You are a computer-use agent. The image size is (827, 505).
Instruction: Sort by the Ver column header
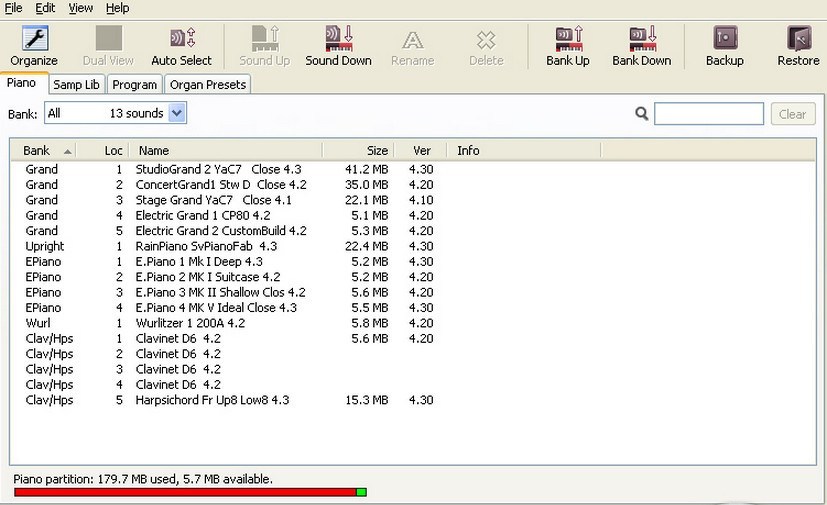coord(421,151)
